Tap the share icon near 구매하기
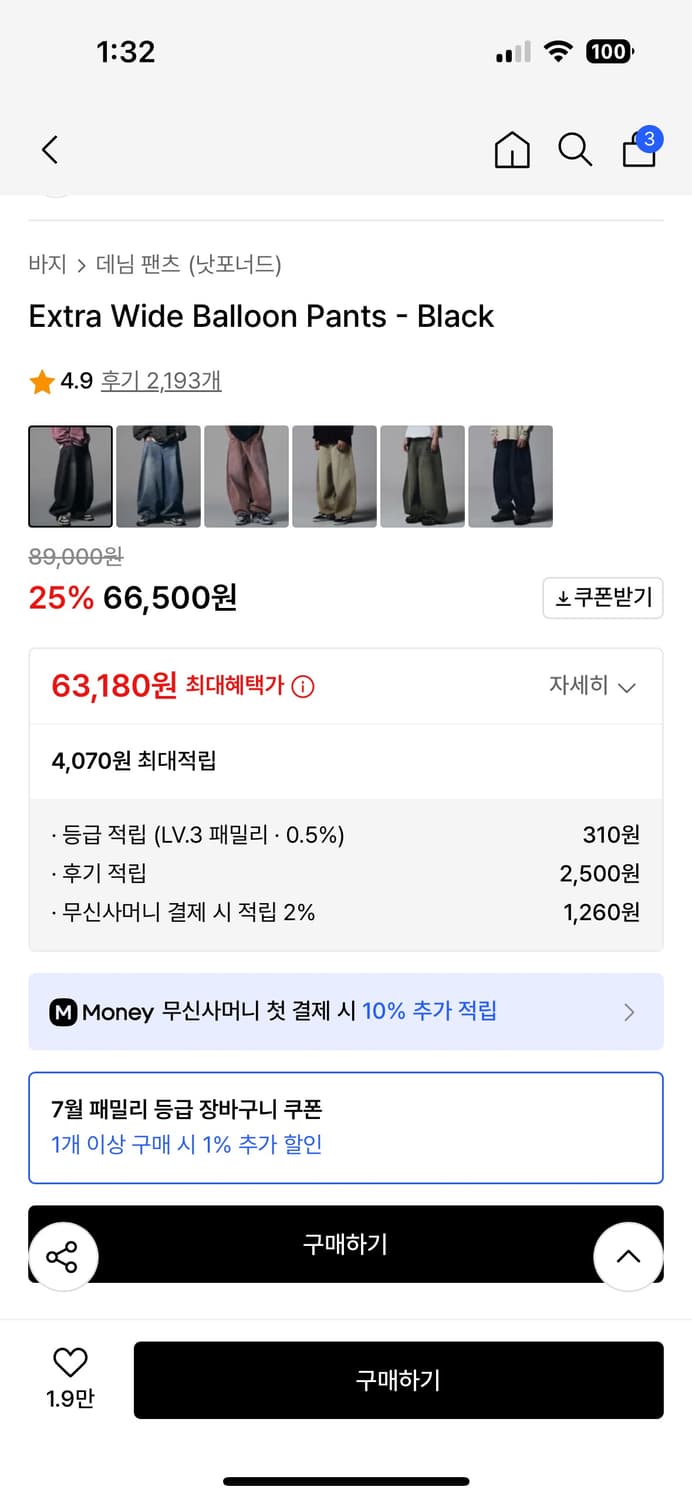The width and height of the screenshot is (692, 1500). pyautogui.click(x=63, y=1258)
